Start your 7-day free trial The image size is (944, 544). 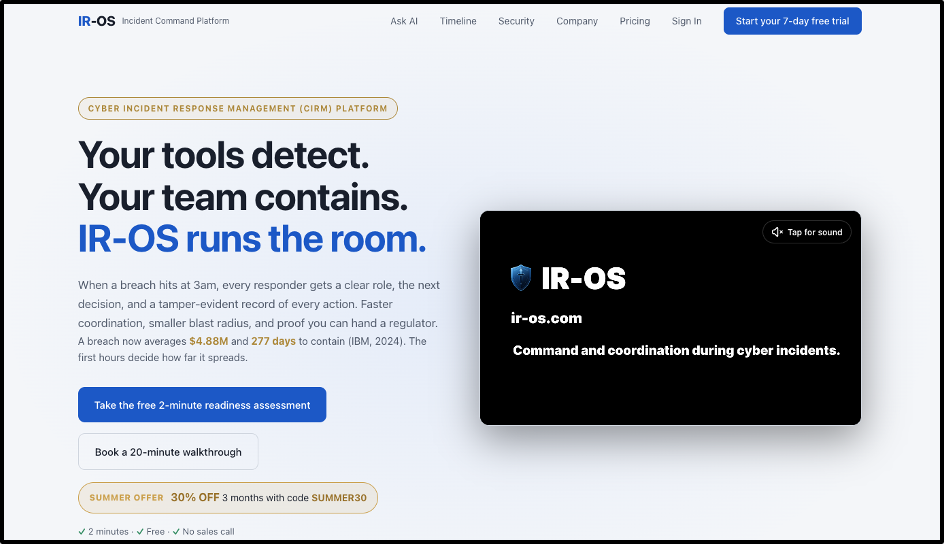tap(792, 21)
